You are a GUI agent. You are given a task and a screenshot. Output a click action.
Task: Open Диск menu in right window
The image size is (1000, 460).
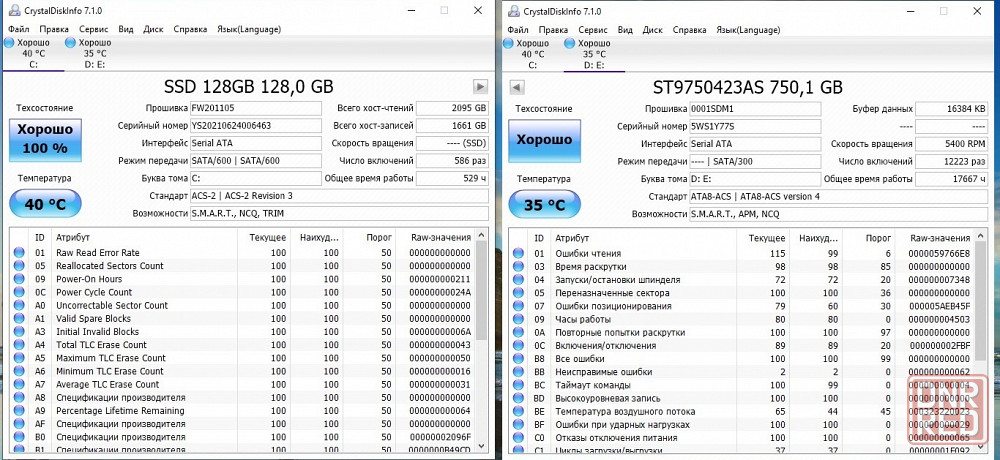(x=652, y=30)
